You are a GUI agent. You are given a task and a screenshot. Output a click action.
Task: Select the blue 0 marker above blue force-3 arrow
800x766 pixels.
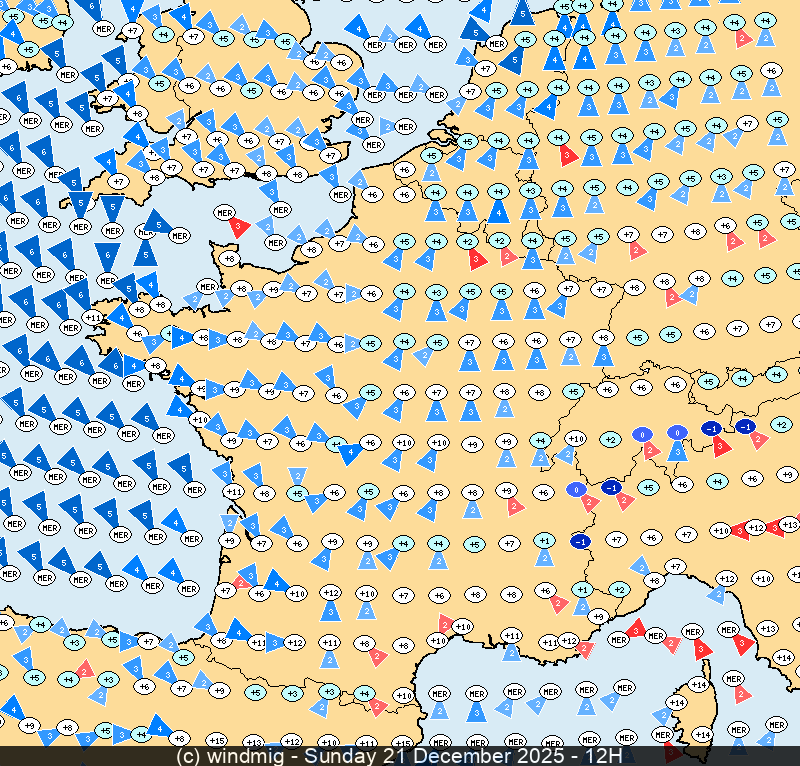coord(677,433)
